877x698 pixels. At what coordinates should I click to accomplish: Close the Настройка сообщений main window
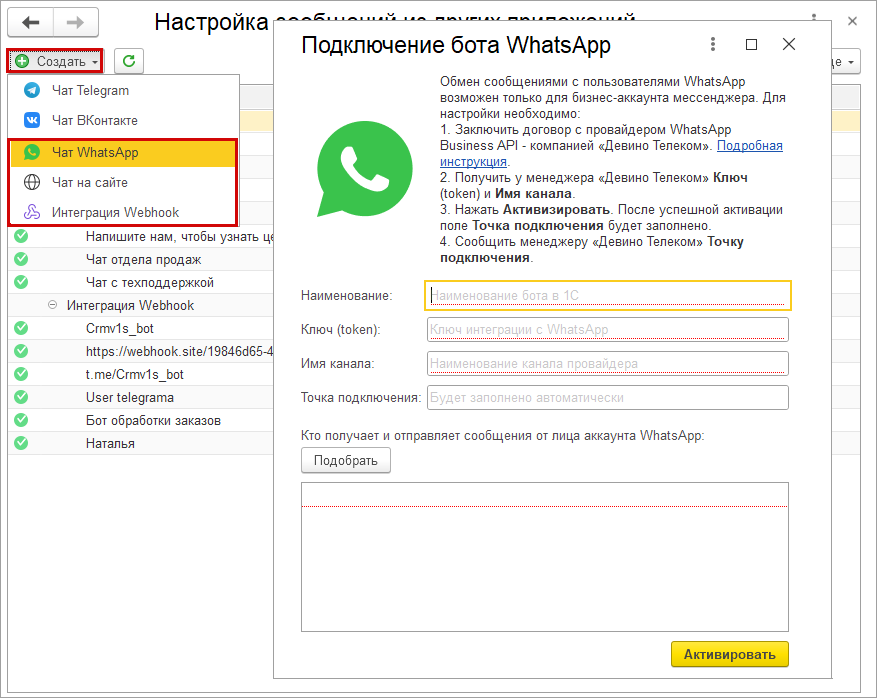click(852, 21)
